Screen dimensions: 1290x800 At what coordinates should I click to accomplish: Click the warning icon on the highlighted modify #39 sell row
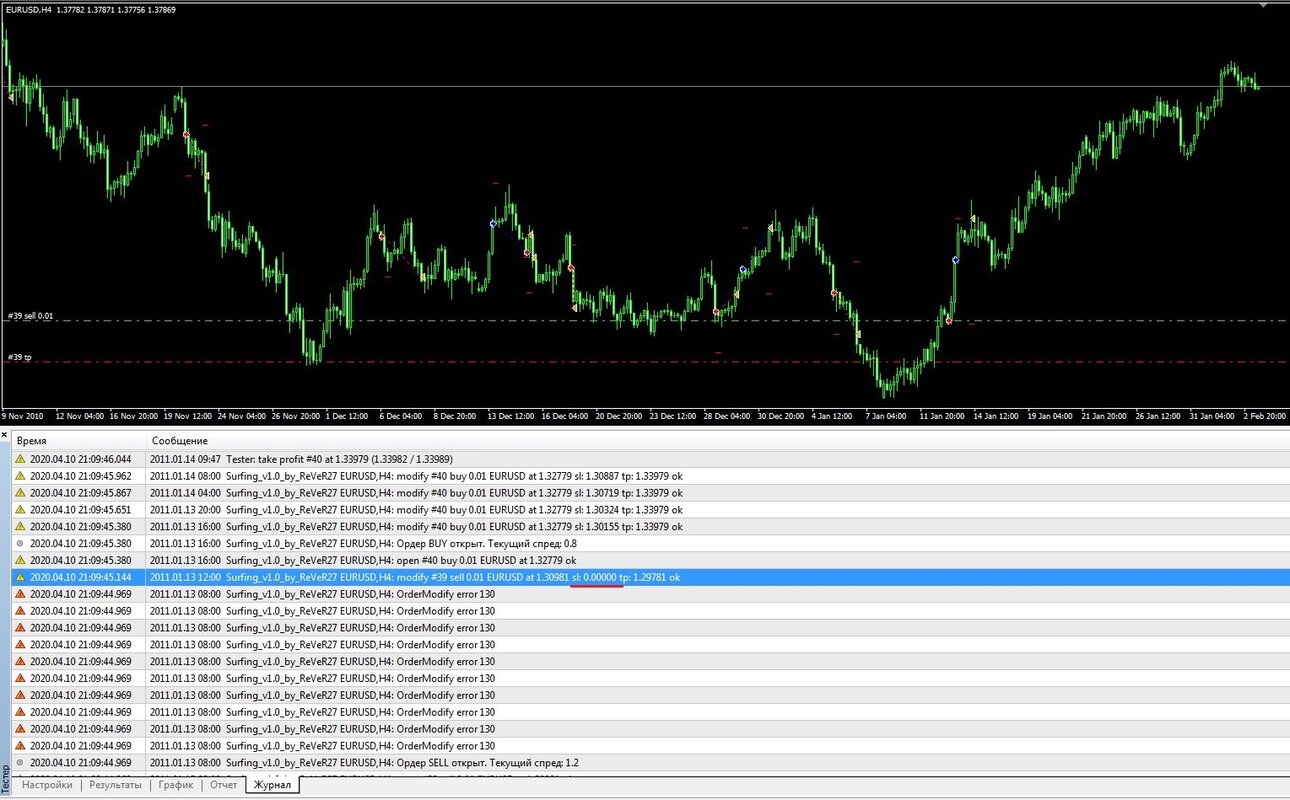(x=20, y=577)
